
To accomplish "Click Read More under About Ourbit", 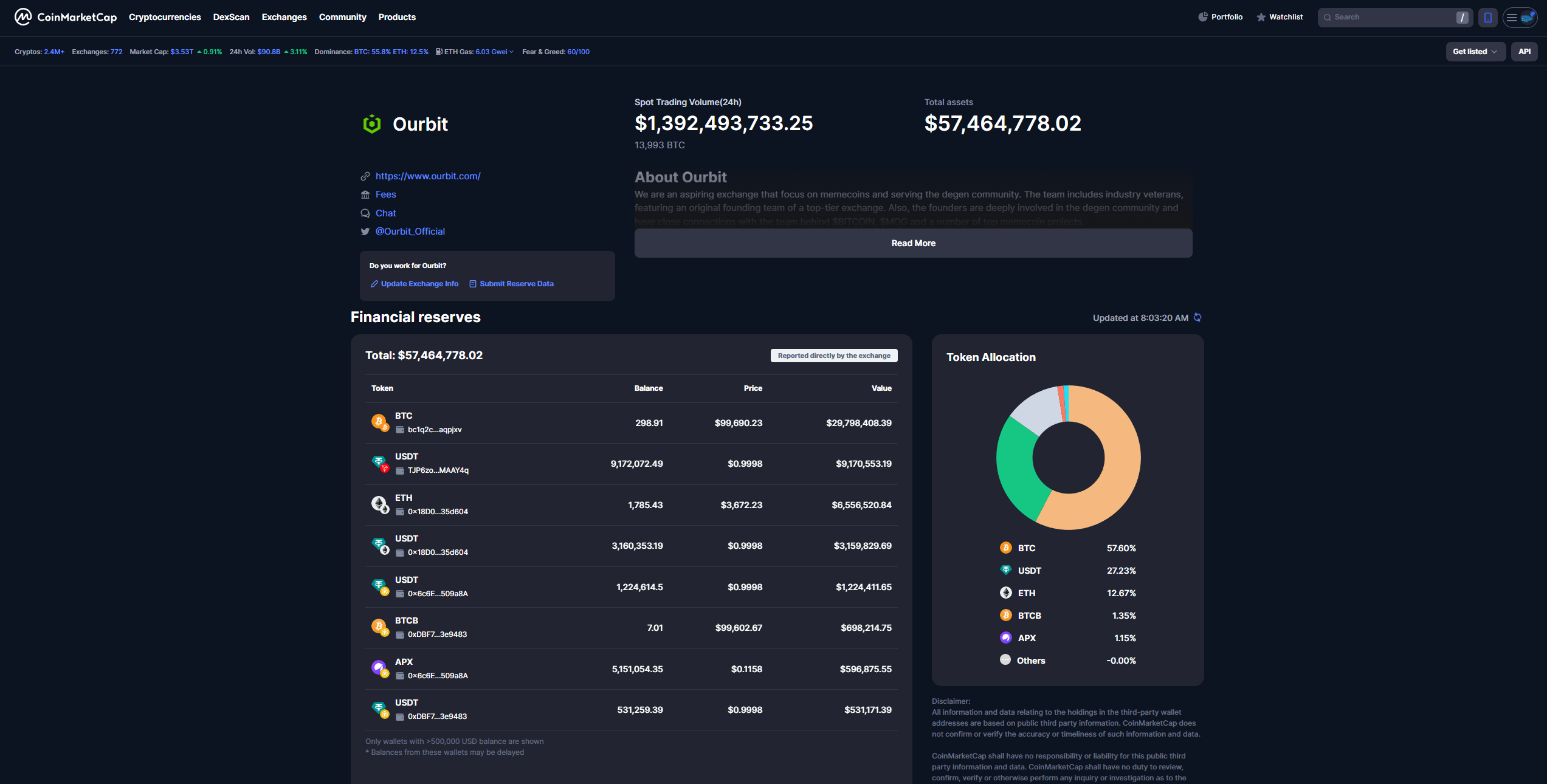I will [x=913, y=243].
